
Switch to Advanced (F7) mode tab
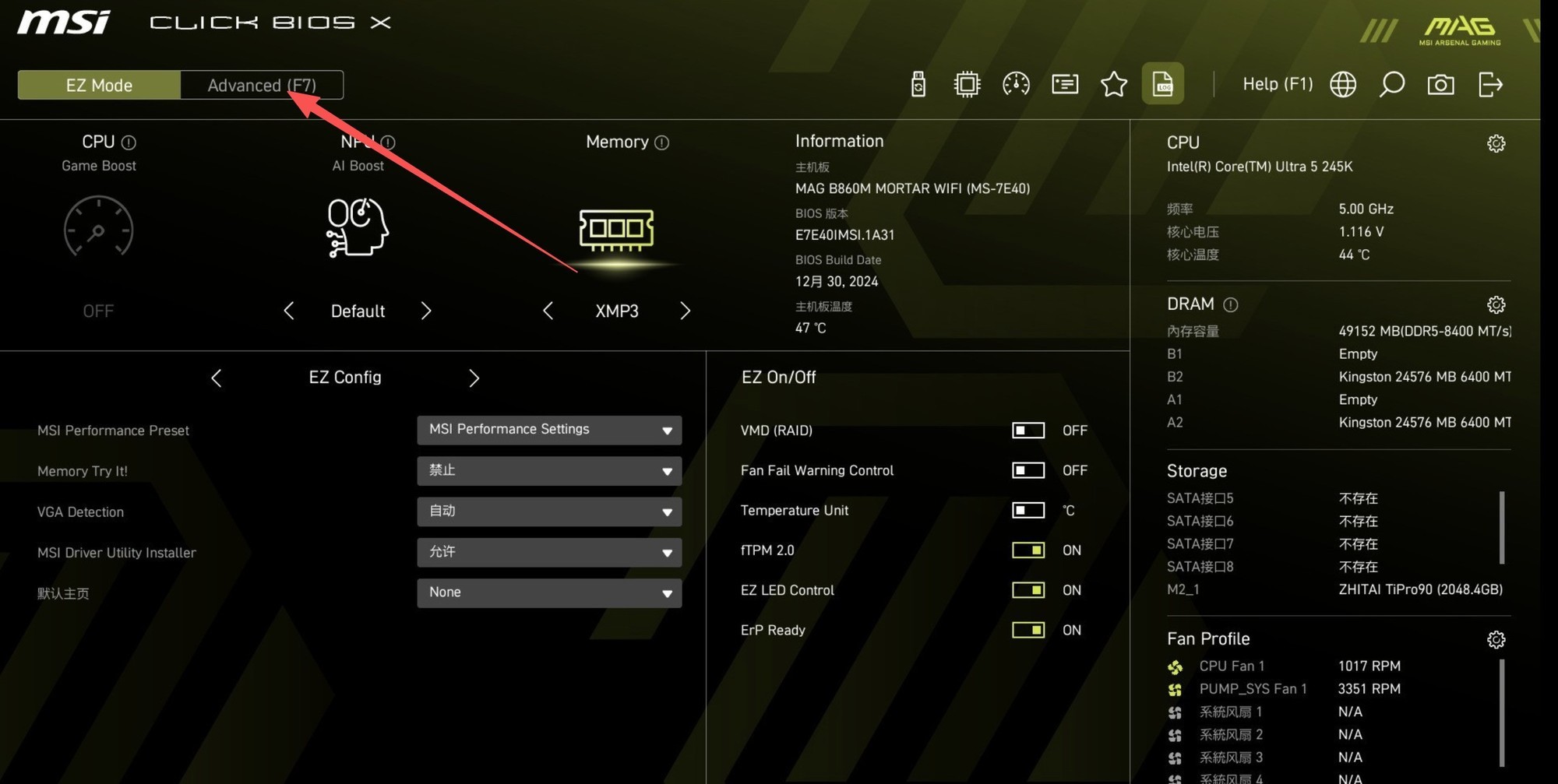(x=262, y=85)
